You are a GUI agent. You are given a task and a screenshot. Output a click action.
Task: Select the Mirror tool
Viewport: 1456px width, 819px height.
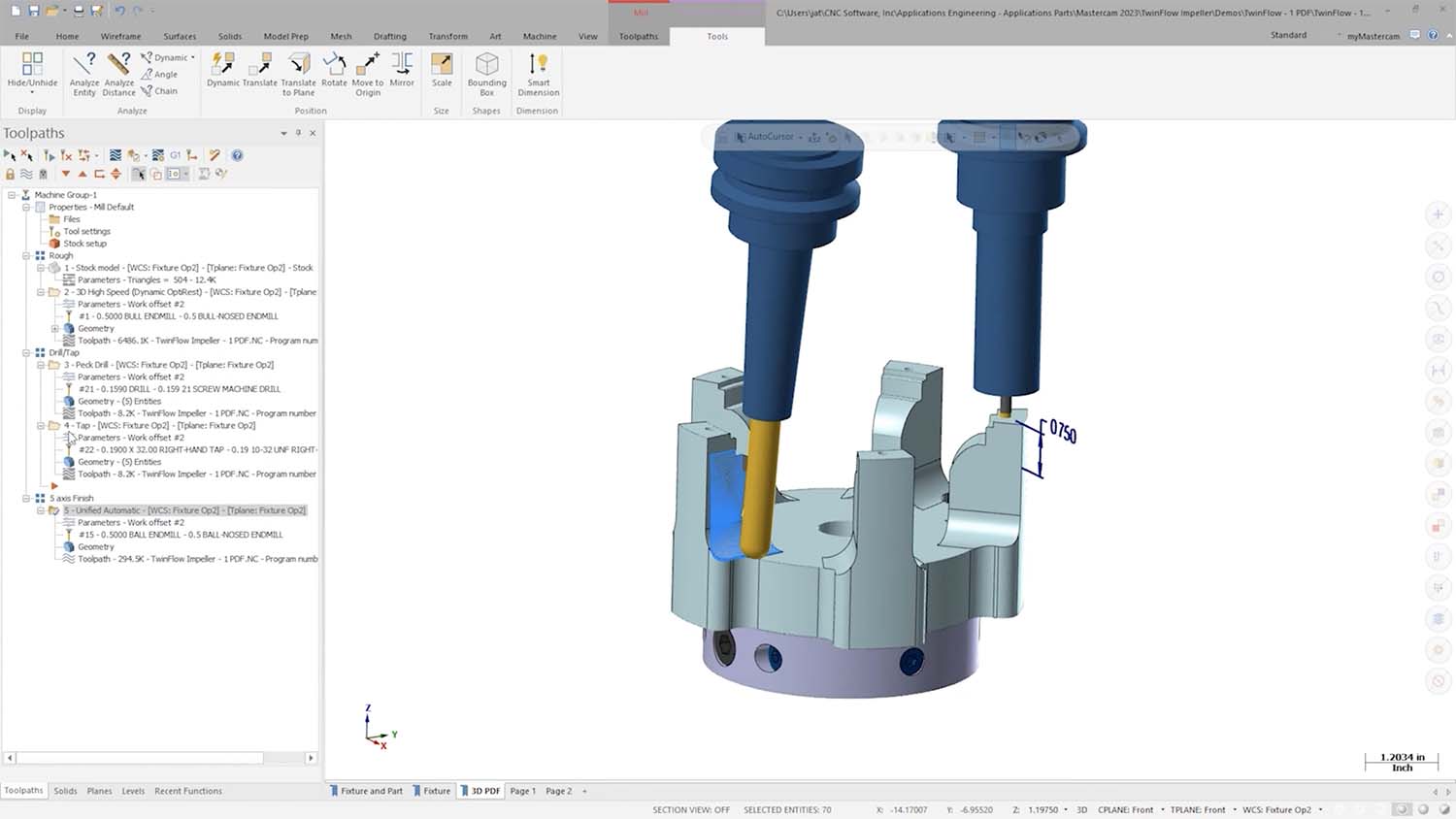(x=402, y=70)
